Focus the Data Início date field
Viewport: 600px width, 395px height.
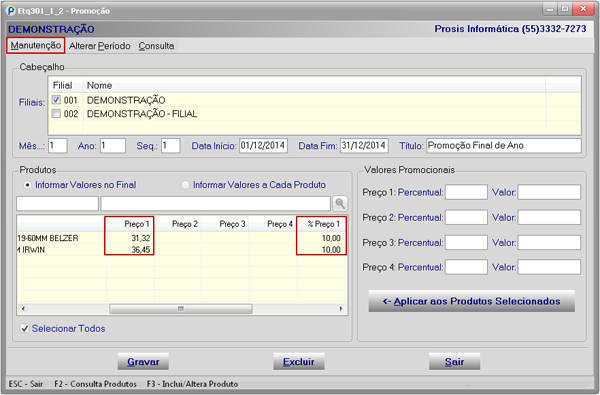(263, 146)
